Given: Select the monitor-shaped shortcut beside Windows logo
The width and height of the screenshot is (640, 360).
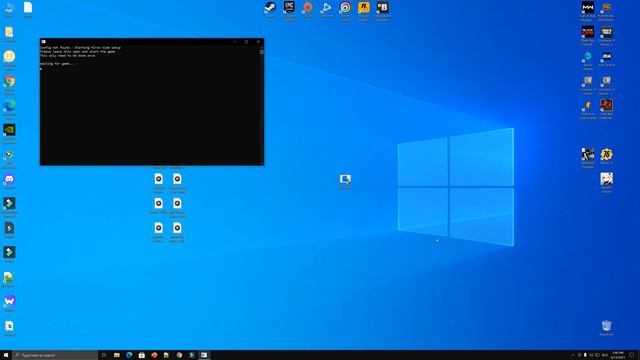Looking at the screenshot, I should click(x=345, y=179).
